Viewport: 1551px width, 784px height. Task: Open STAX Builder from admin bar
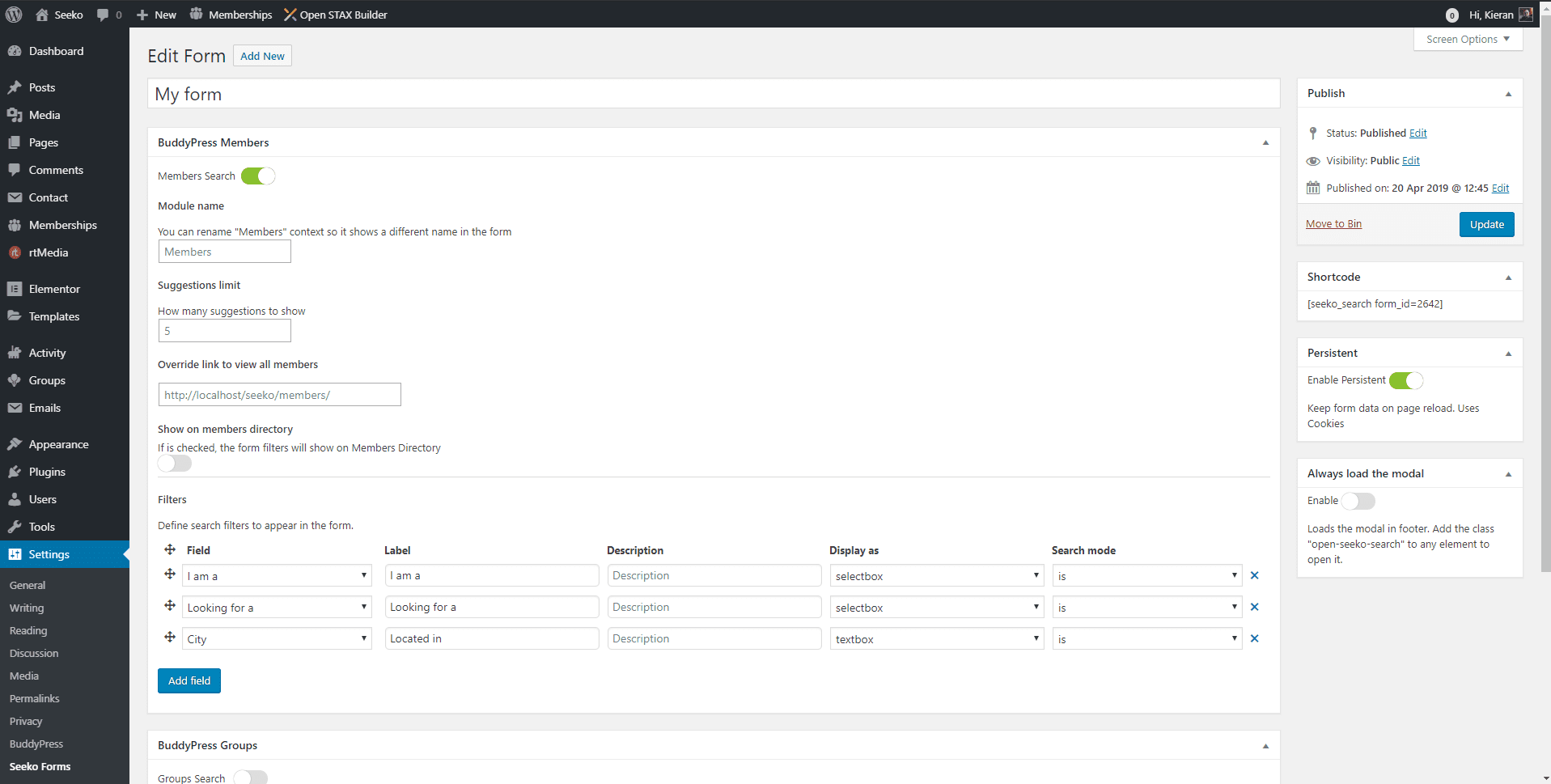[x=336, y=15]
